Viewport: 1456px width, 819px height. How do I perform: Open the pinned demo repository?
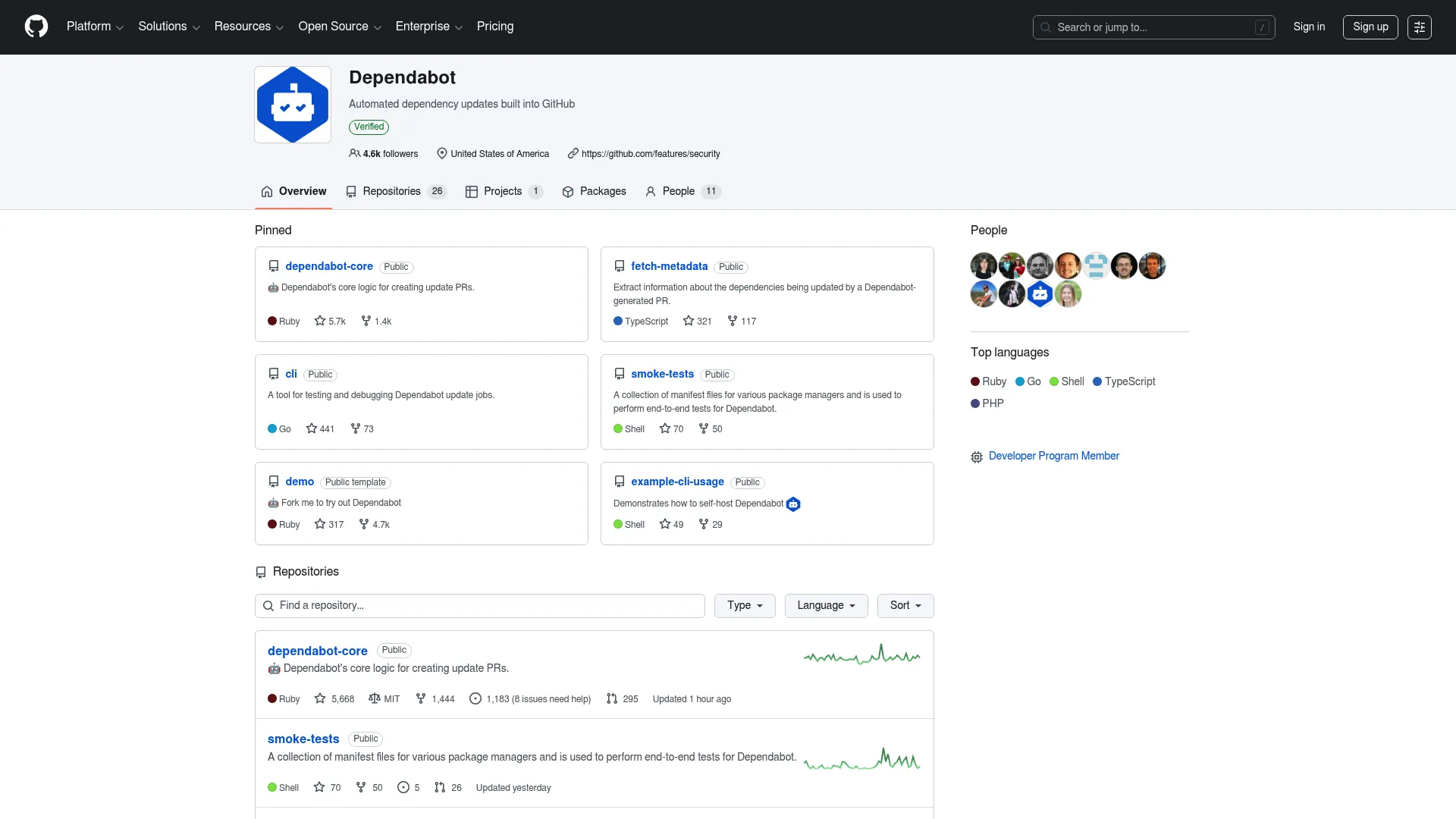[x=300, y=482]
